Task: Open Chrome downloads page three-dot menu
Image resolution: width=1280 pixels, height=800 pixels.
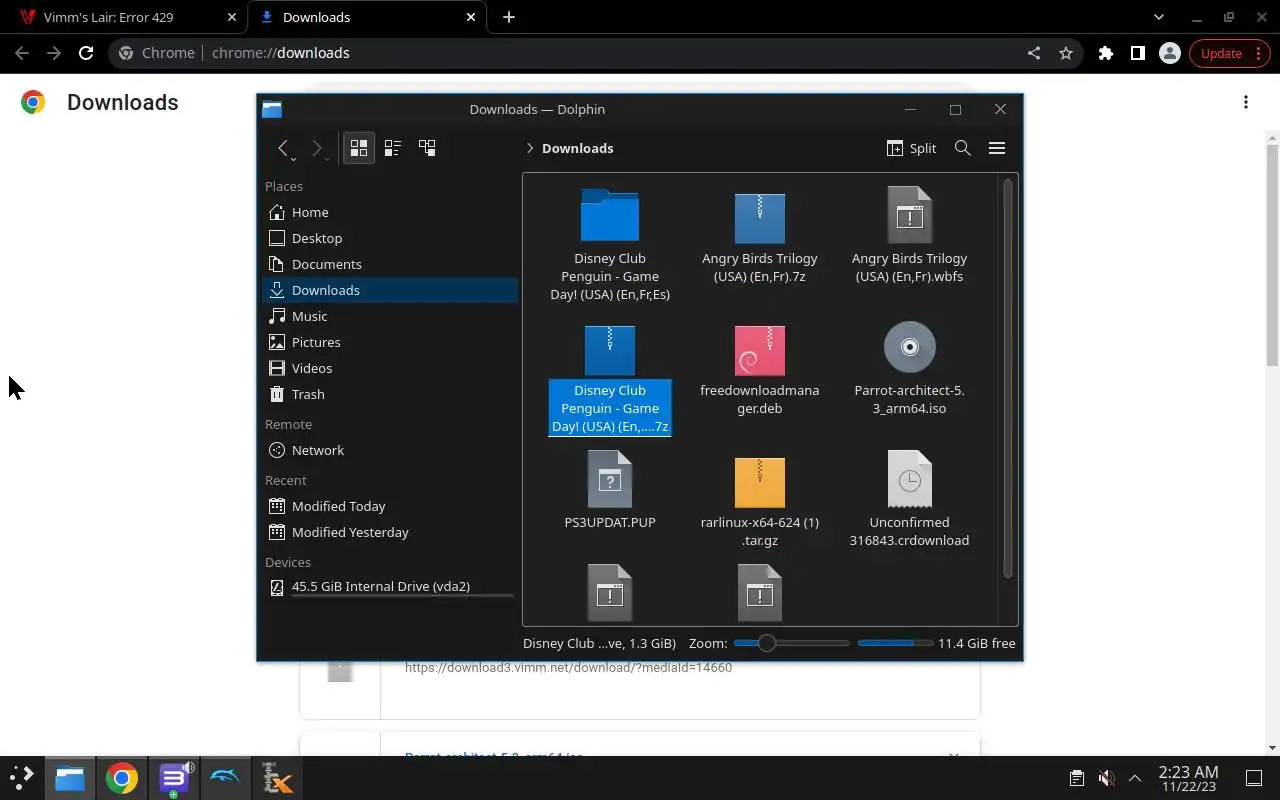Action: [1246, 102]
